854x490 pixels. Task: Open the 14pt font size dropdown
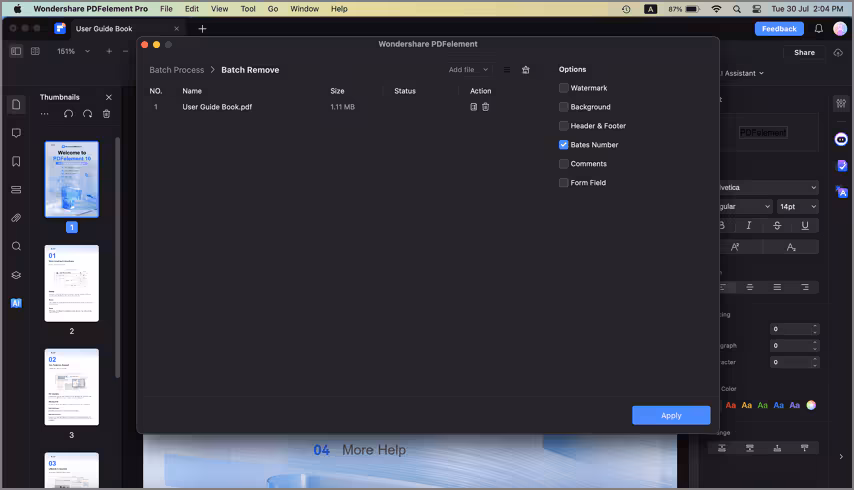click(798, 206)
